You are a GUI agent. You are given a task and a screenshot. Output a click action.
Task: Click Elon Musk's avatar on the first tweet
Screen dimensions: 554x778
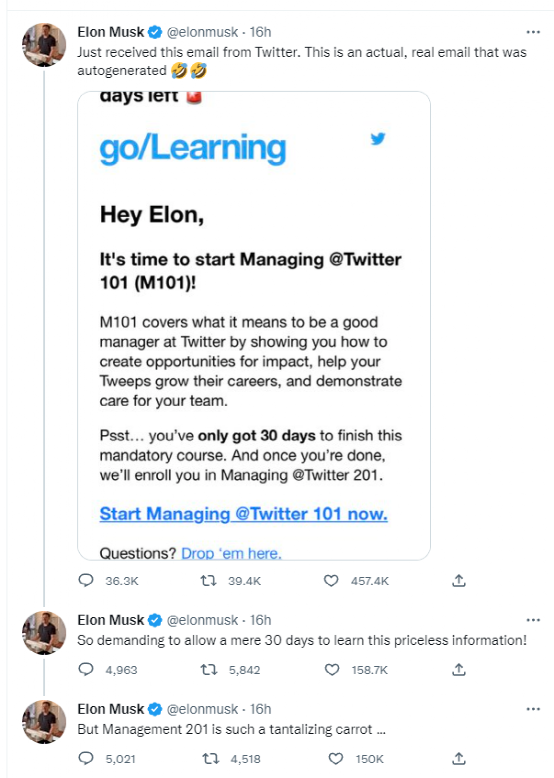pyautogui.click(x=44, y=45)
